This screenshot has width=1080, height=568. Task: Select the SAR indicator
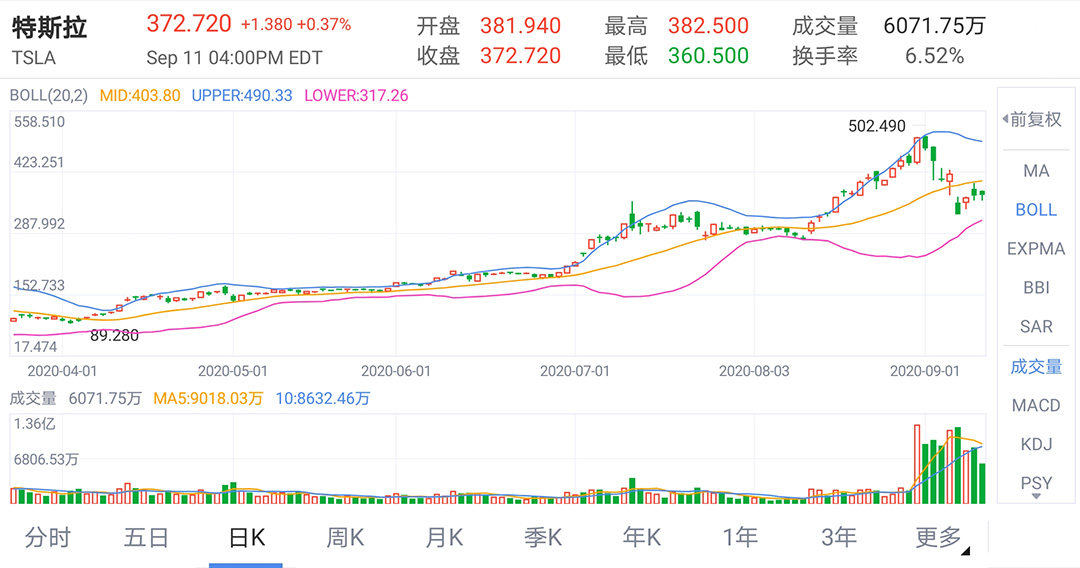coord(1036,327)
